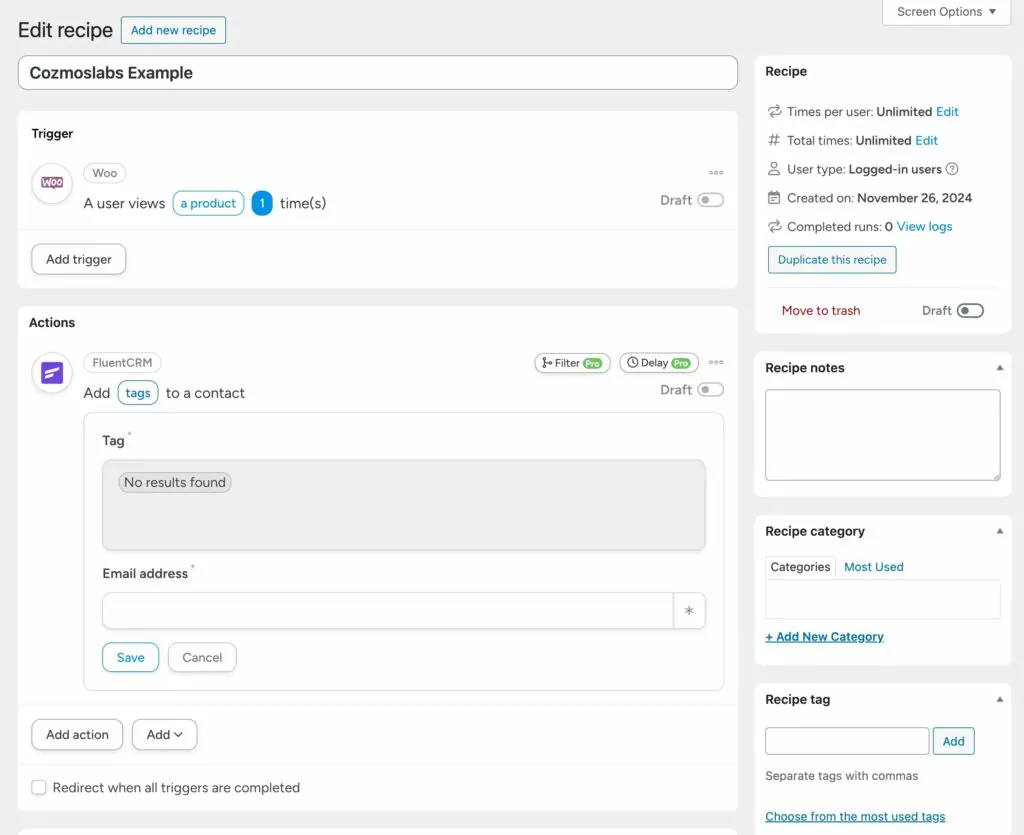Toggle the recipe Draft switch in sidebar

tap(970, 311)
